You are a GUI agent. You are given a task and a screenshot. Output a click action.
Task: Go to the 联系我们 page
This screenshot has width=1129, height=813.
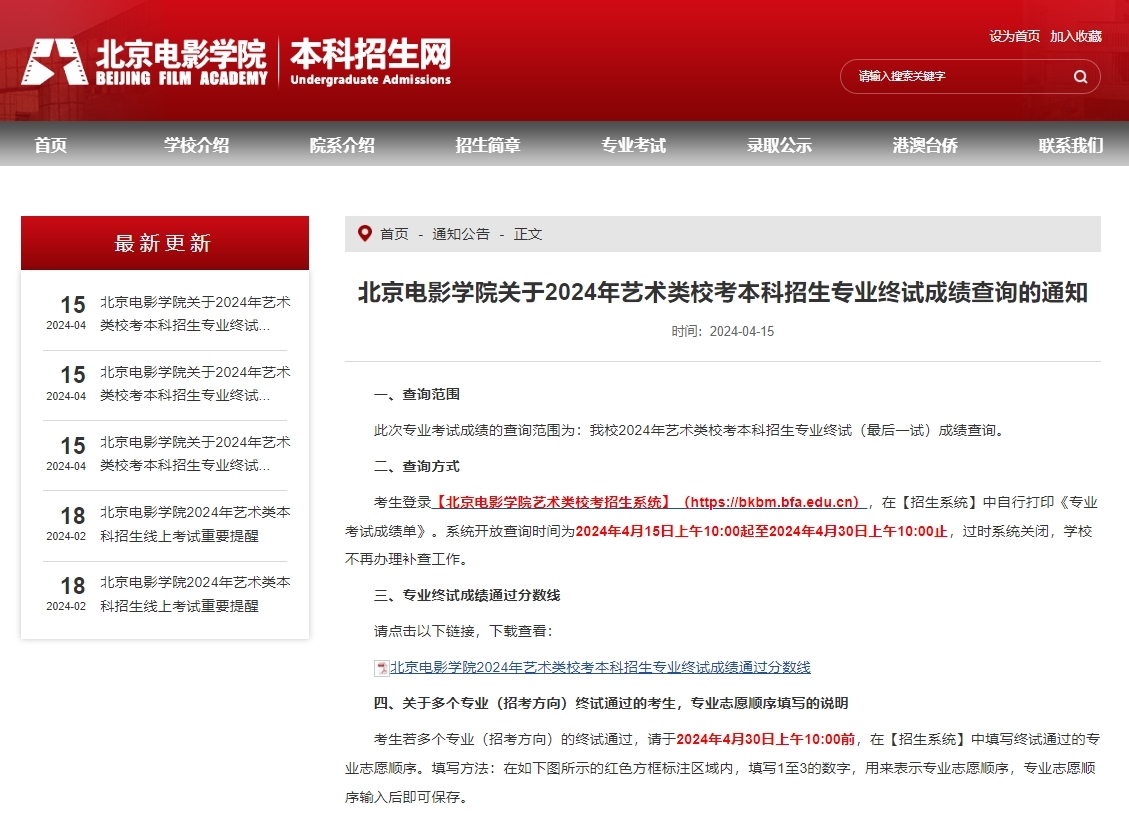coord(1070,145)
